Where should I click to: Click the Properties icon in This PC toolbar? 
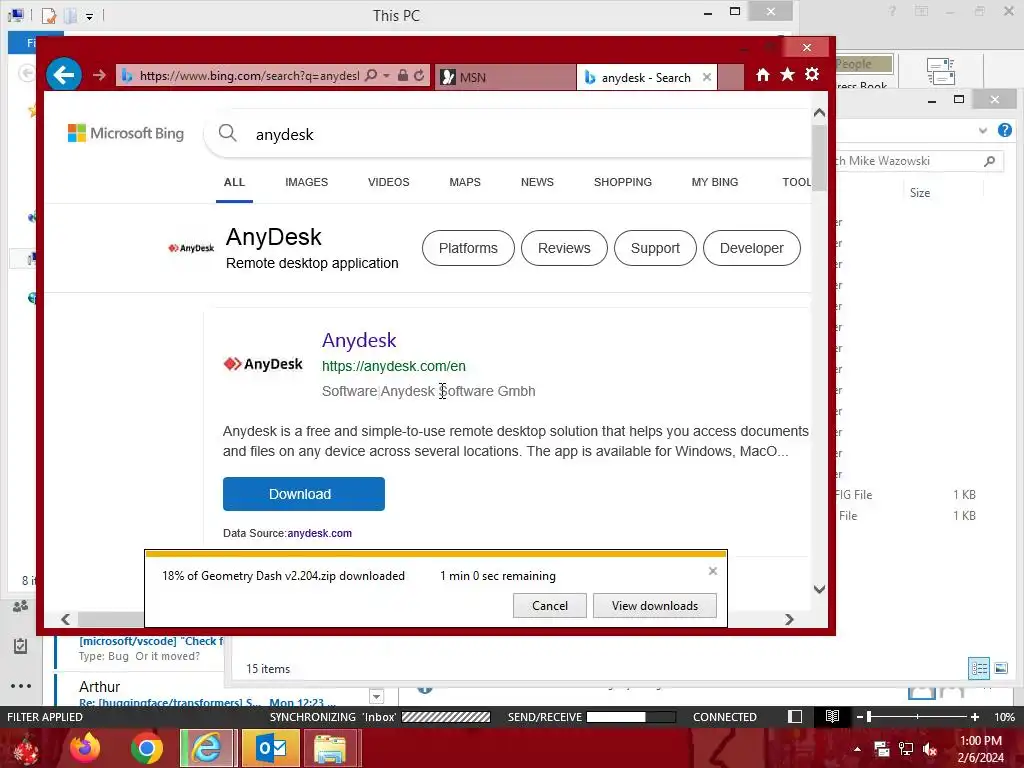(49, 15)
